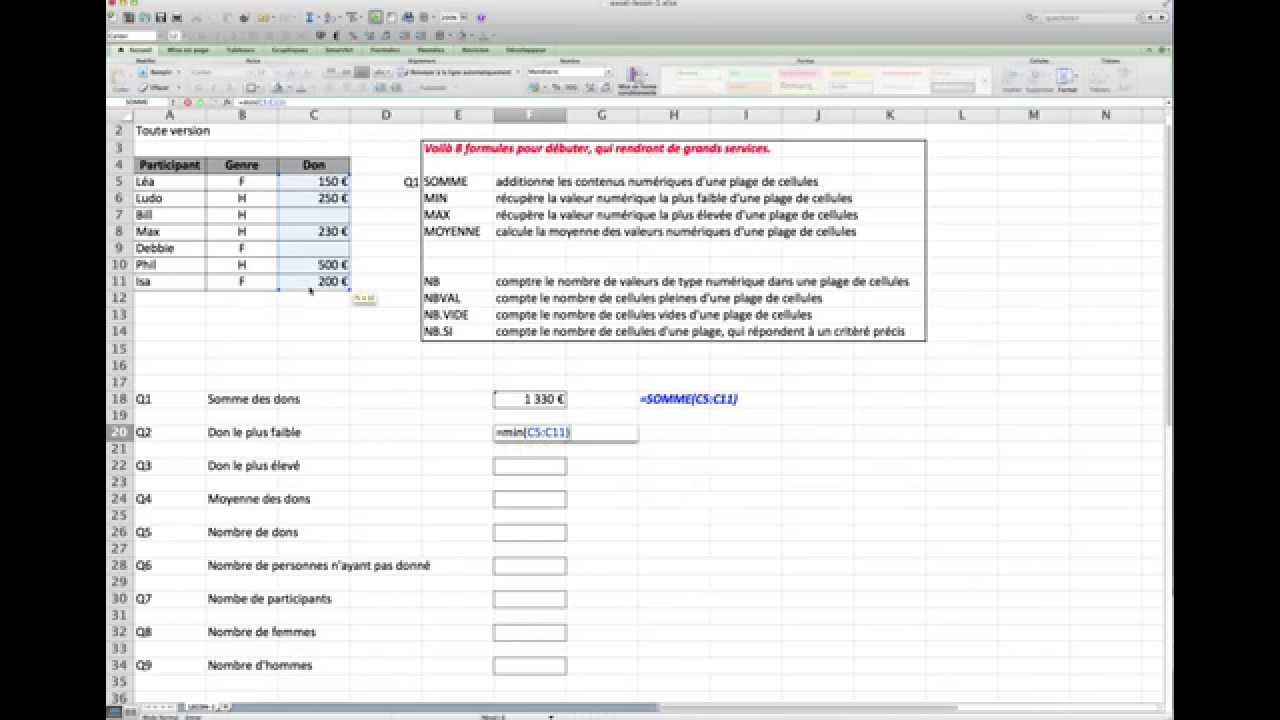This screenshot has width=1280, height=720.
Task: Select the Toute version cell
Action: (172, 131)
